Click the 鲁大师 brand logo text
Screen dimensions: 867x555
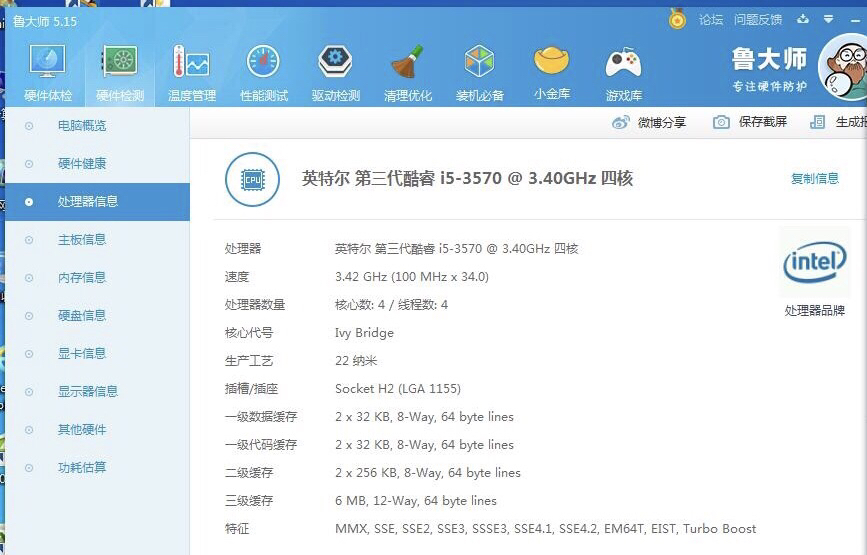[769, 59]
